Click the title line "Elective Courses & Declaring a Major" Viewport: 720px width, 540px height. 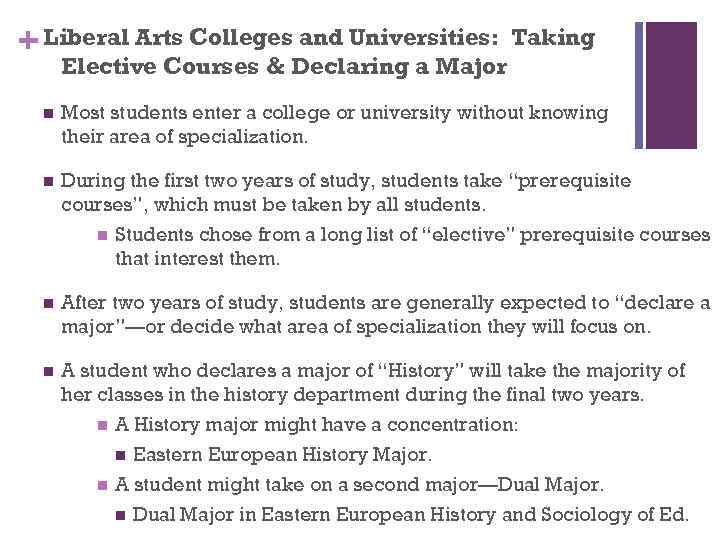[284, 67]
